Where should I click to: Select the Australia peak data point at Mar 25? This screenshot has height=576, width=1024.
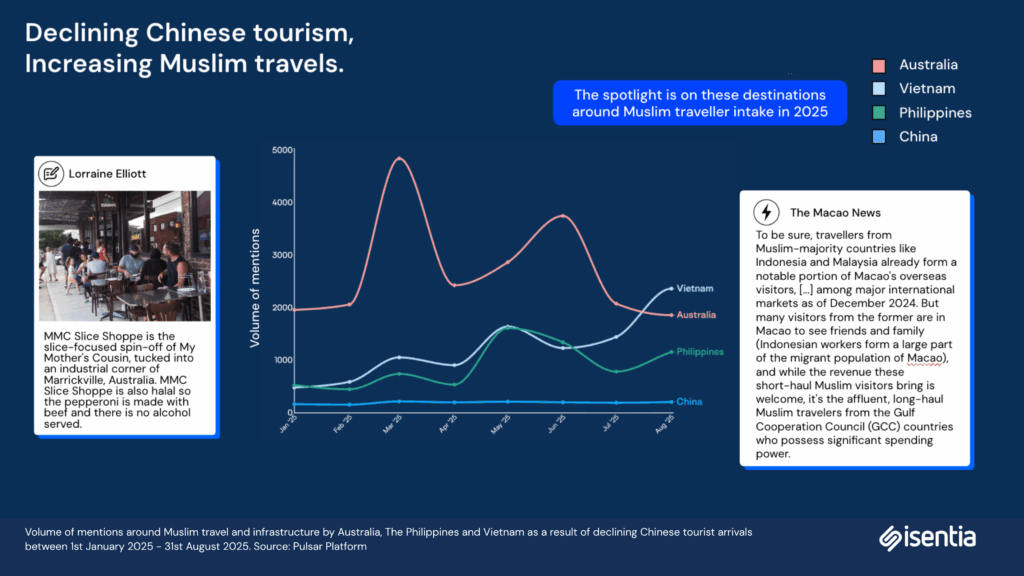pos(399,158)
